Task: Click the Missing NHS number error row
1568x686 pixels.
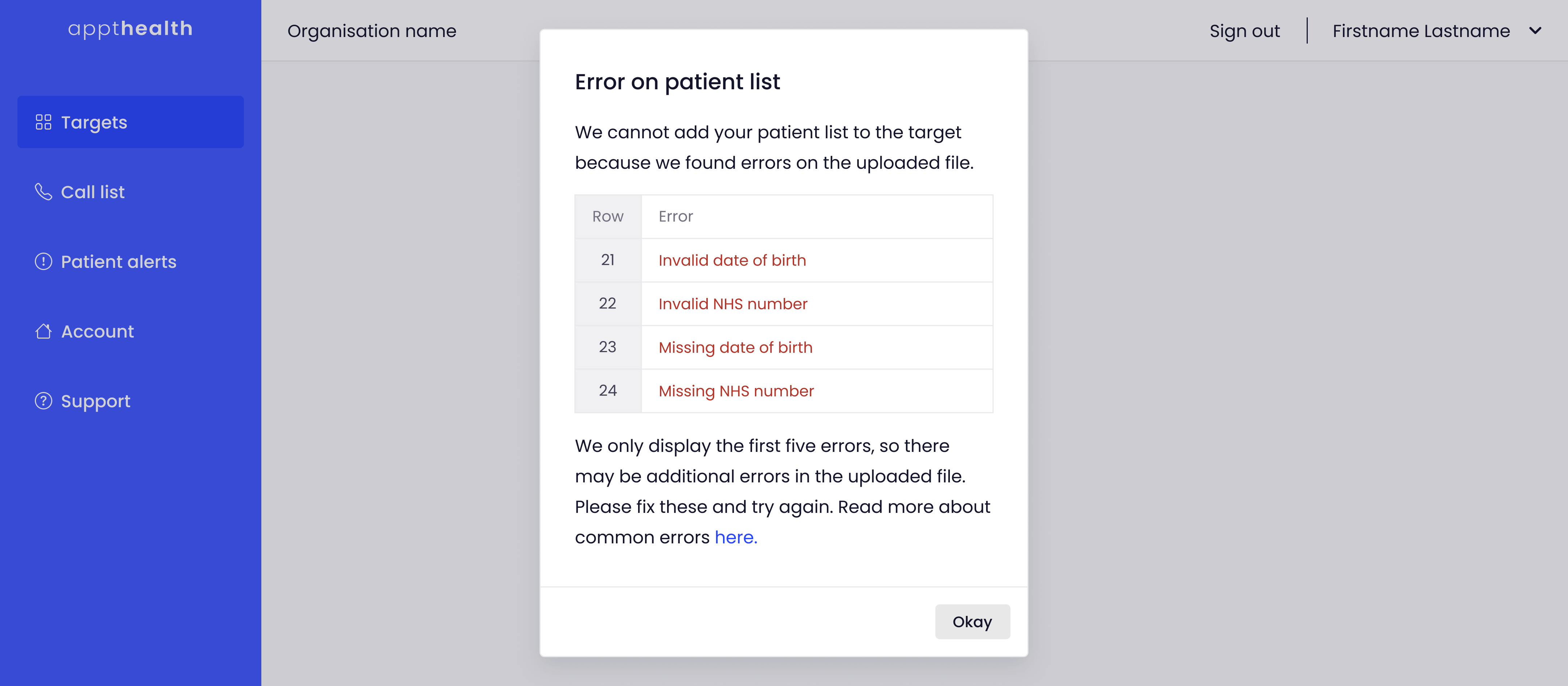Action: tap(783, 391)
